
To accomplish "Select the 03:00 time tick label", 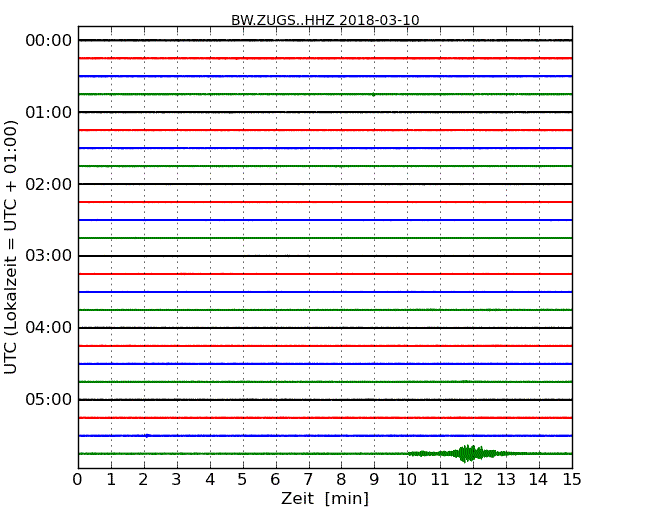I will pos(49,256).
